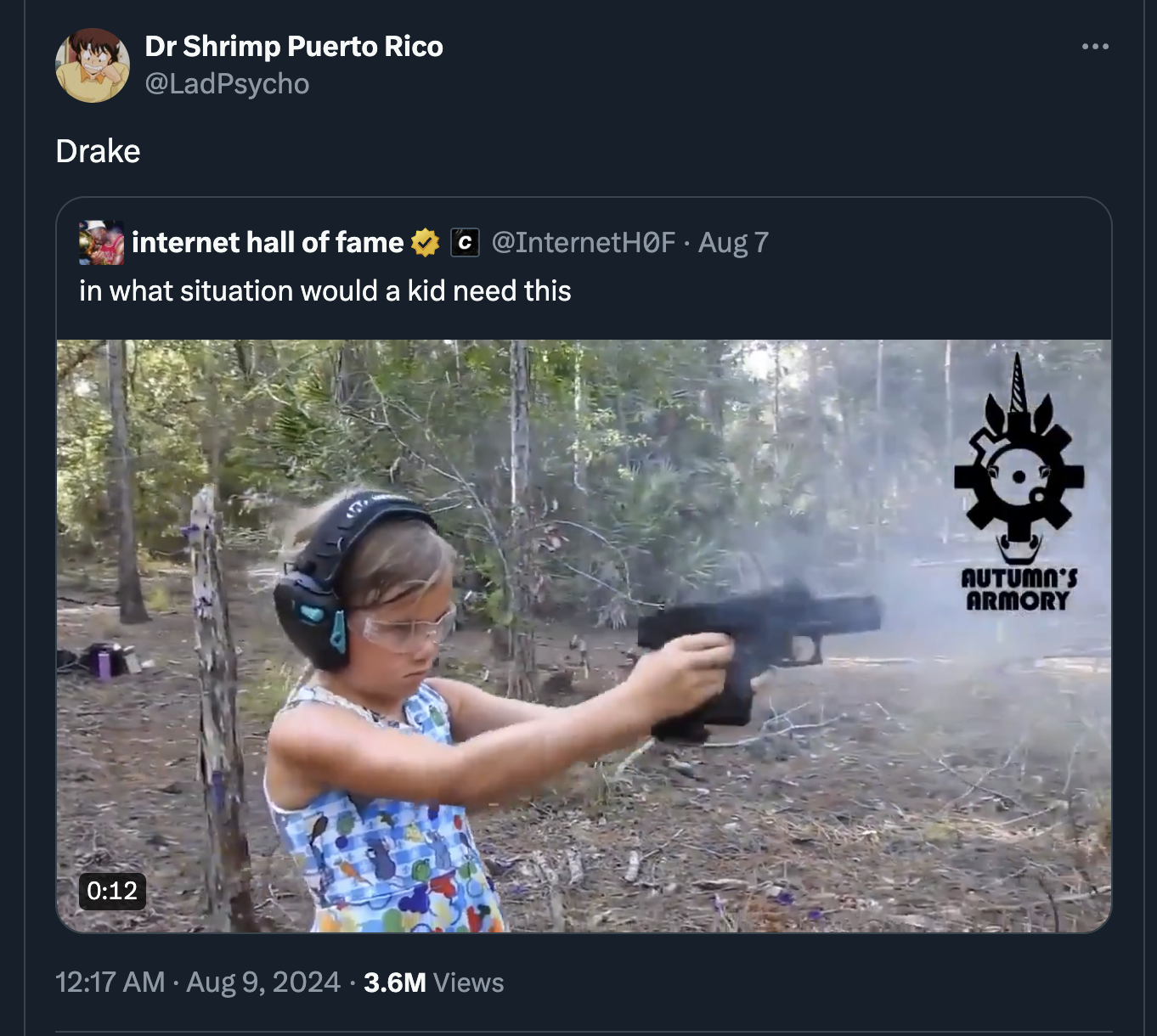The image size is (1157, 1036).
Task: Click the tweet text "Drake"
Action: [98, 151]
